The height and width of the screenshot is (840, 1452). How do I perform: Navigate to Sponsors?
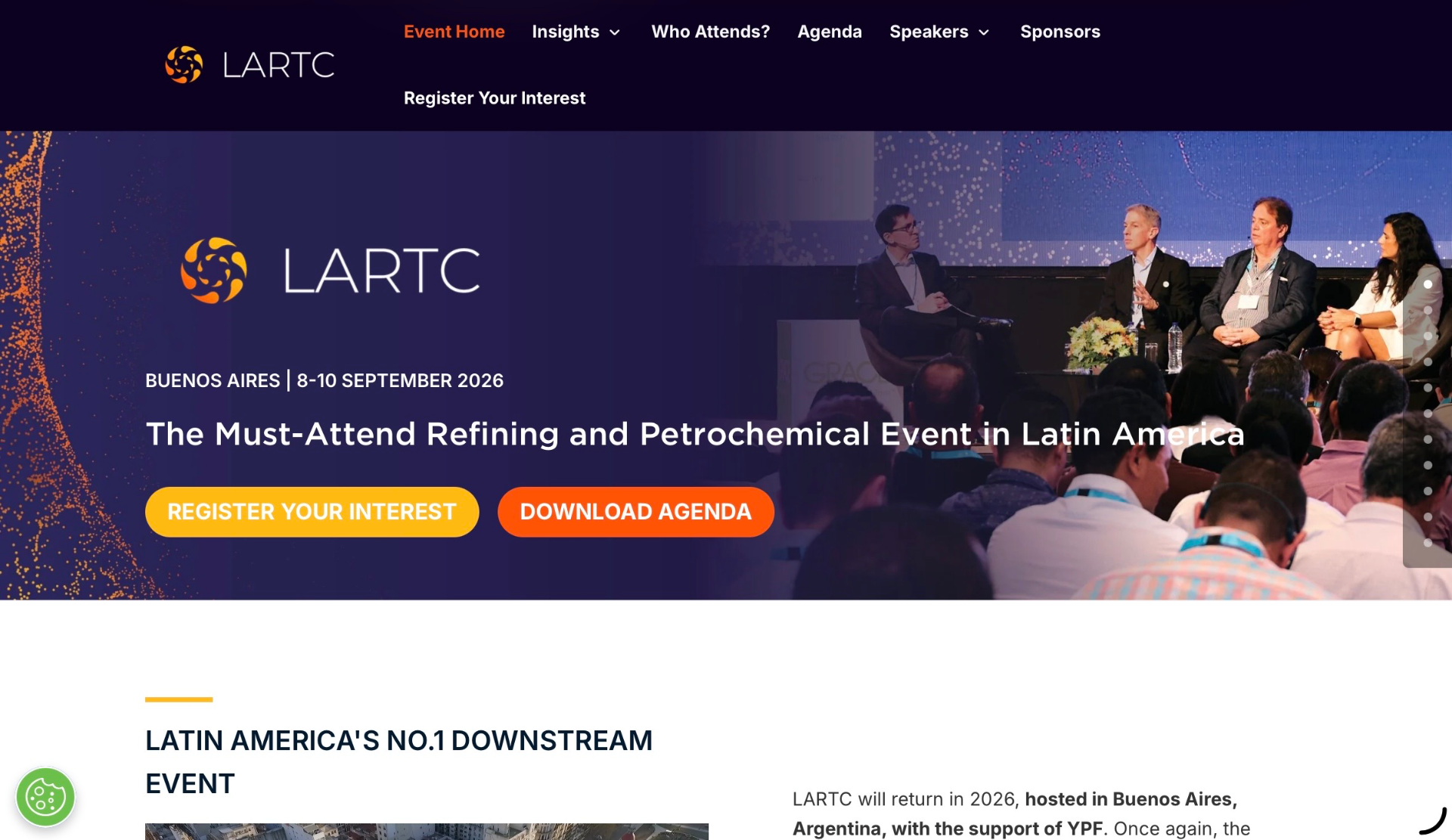[x=1060, y=32]
